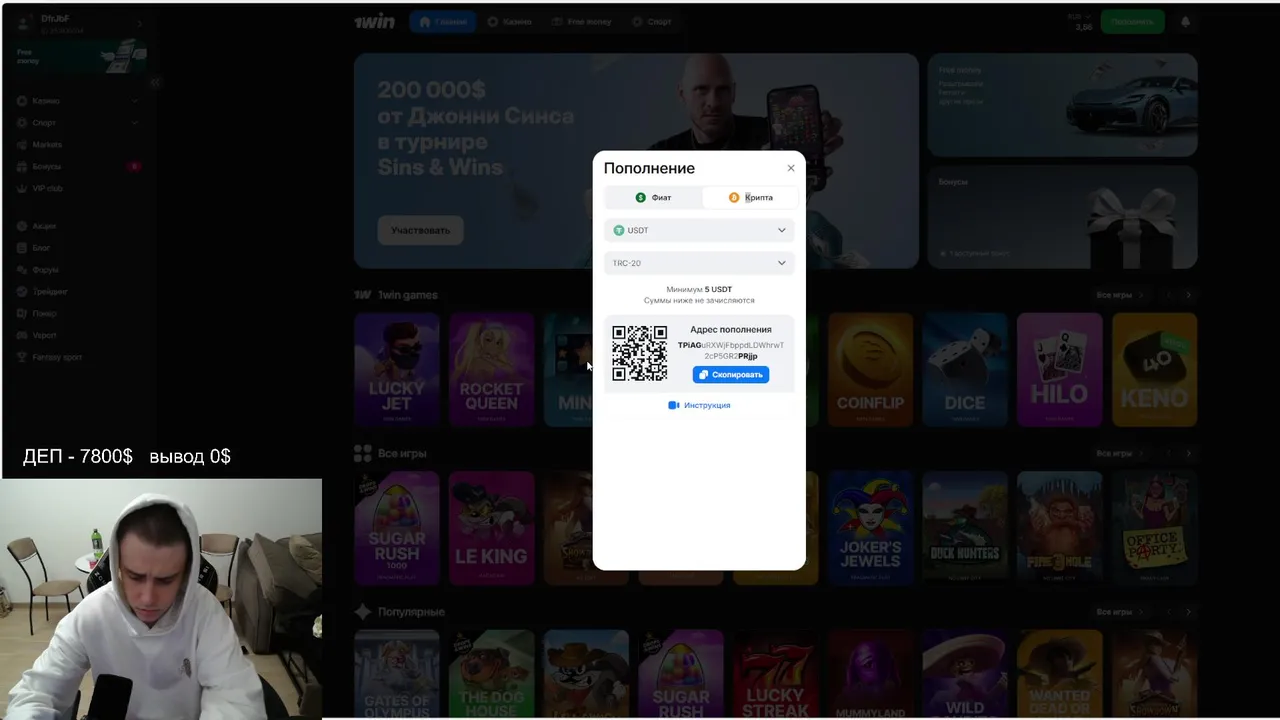Image resolution: width=1280 pixels, height=720 pixels.
Task: Open the Rocket Queen game tile
Action: coord(491,370)
